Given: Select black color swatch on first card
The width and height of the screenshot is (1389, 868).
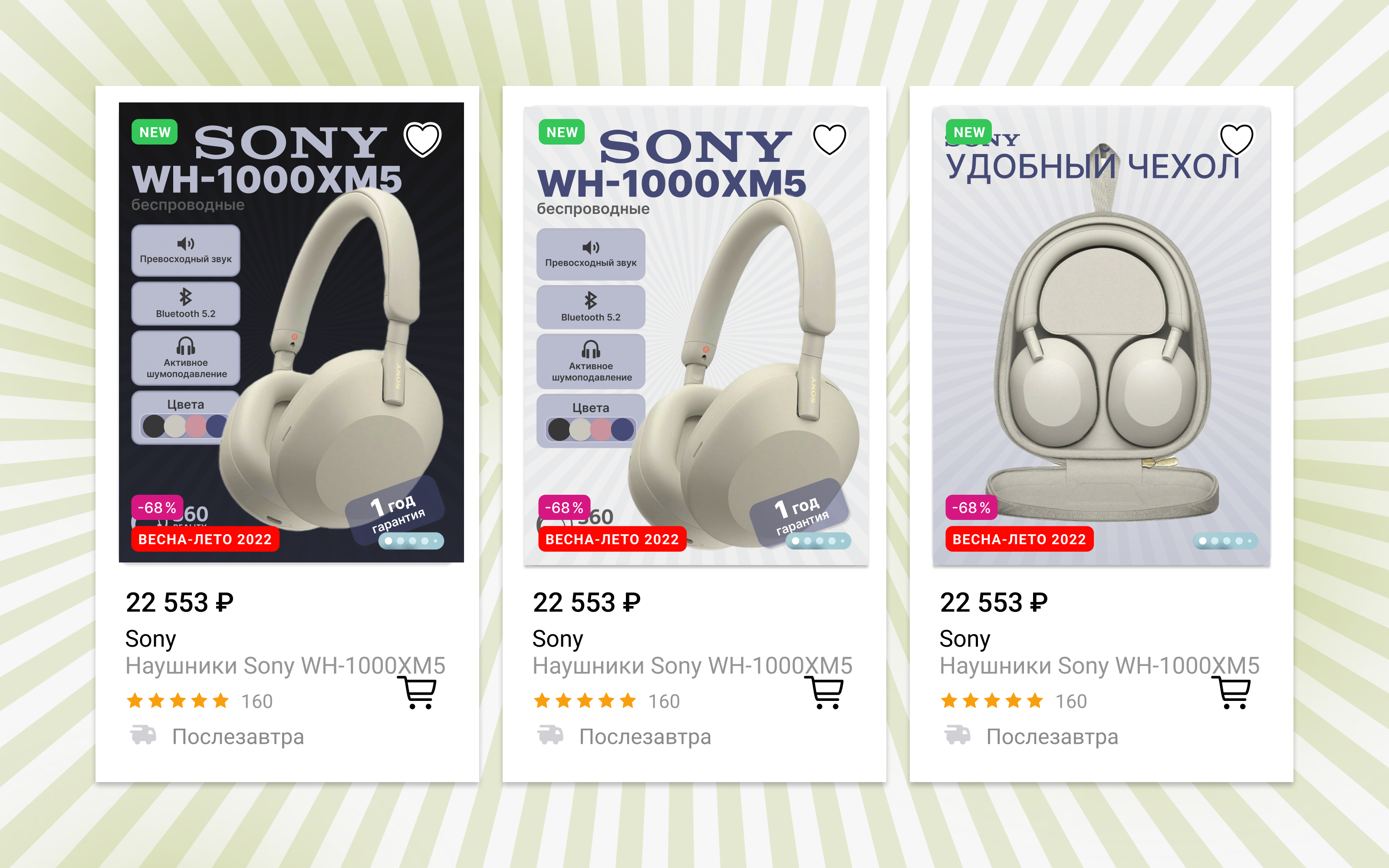Looking at the screenshot, I should click(x=154, y=427).
